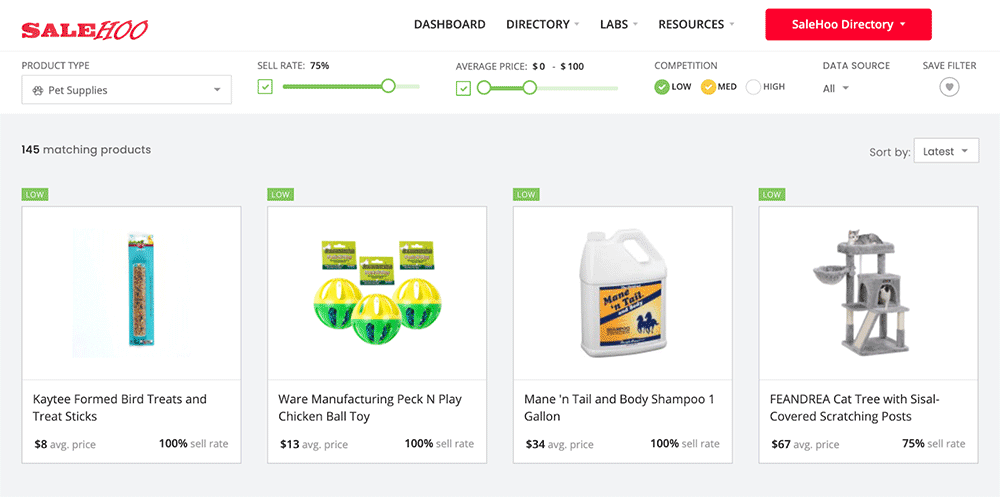Disable the MED competition filter
The height and width of the screenshot is (497, 1000).
click(x=708, y=87)
